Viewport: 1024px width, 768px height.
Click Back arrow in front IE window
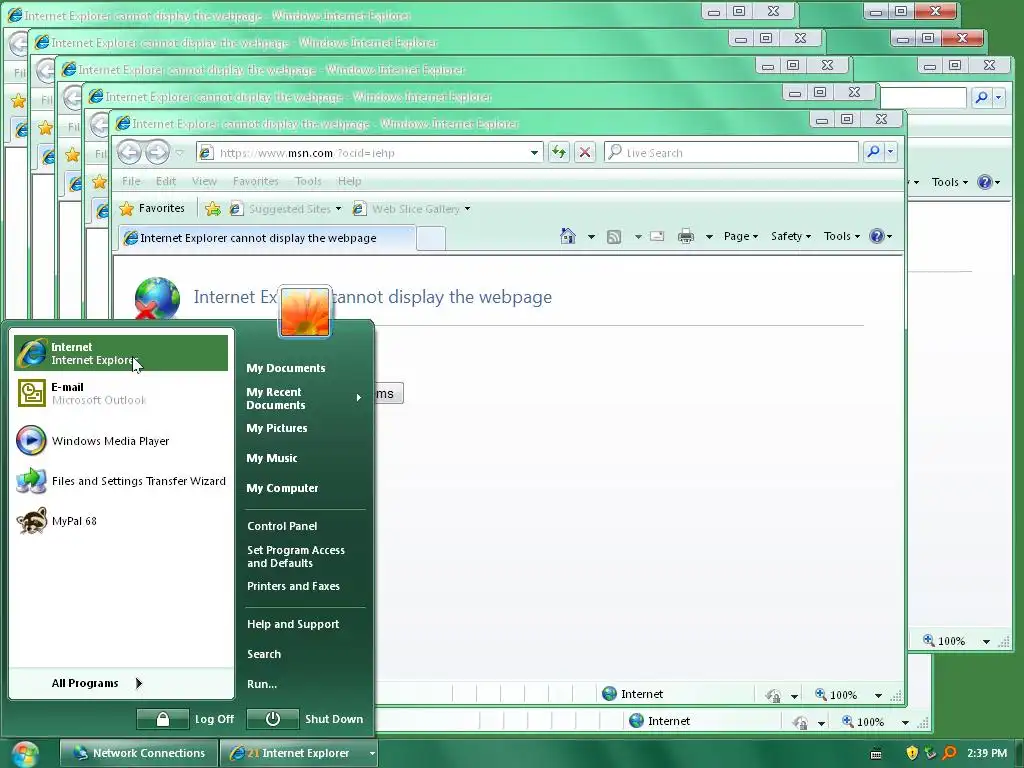129,153
